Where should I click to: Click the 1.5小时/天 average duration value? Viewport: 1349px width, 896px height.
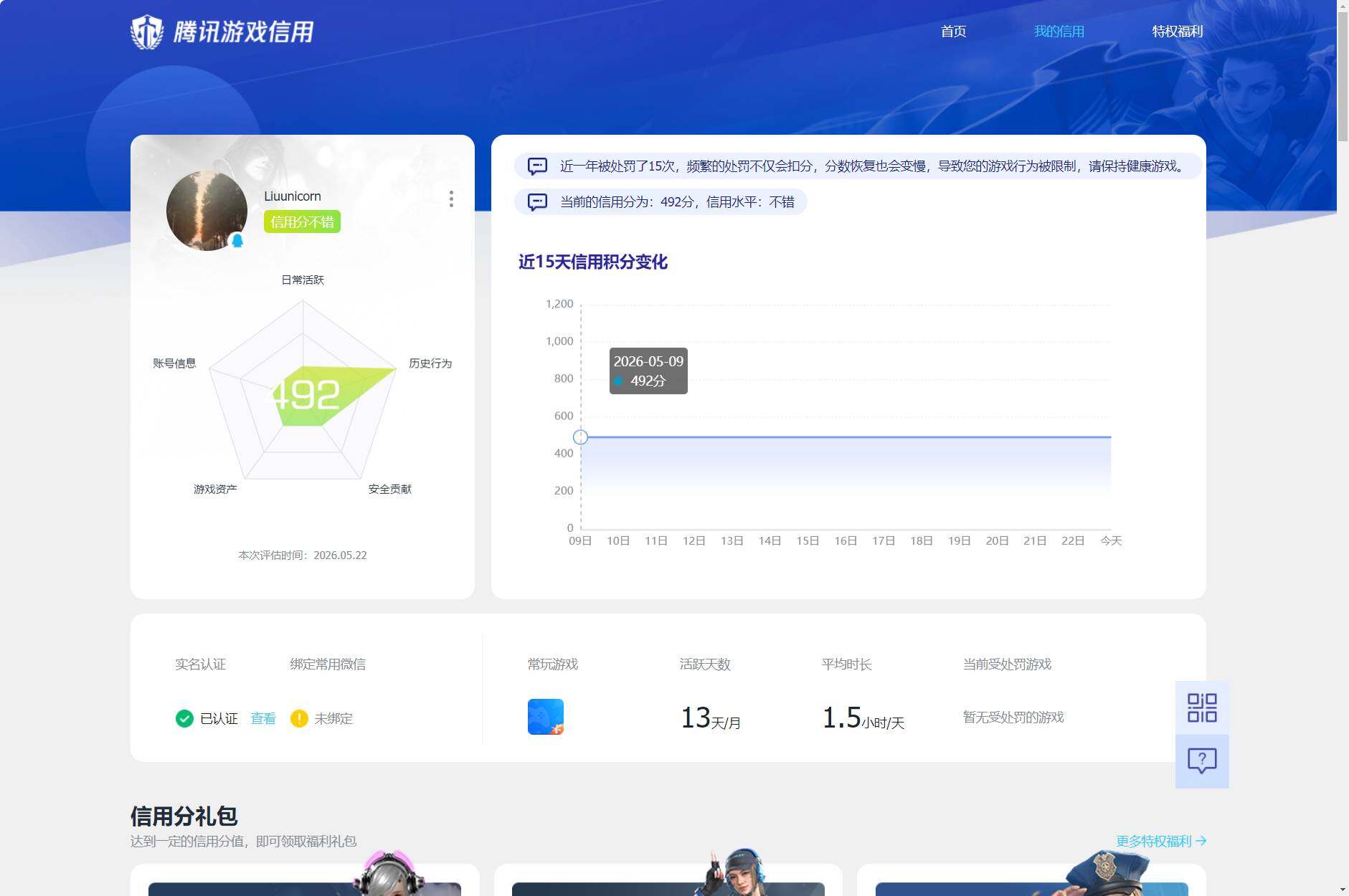point(863,718)
